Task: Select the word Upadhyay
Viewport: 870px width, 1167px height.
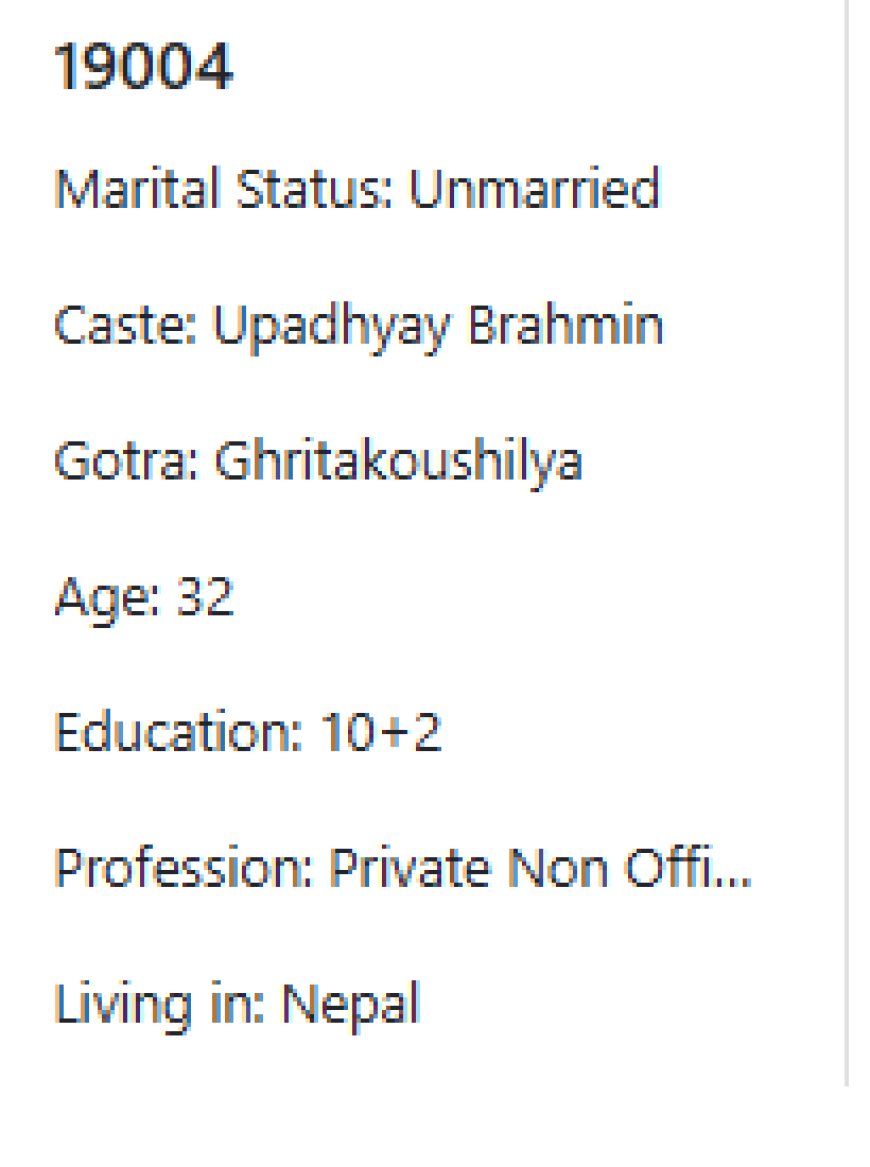Action: tap(332, 328)
